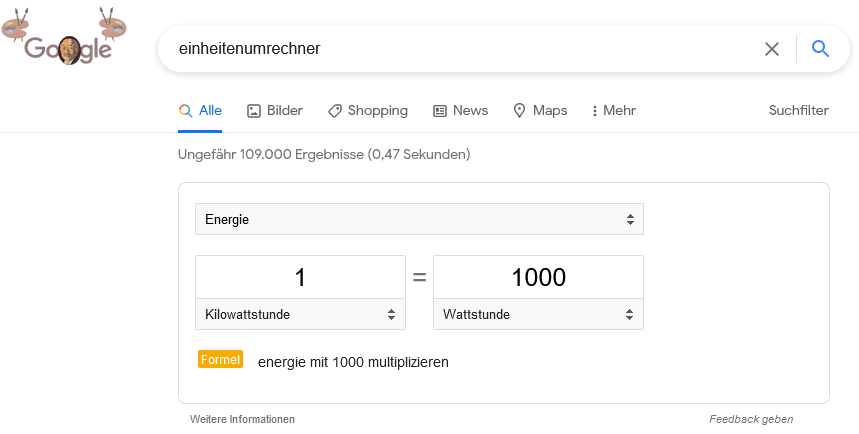Click the Bilder image icon
The width and height of the screenshot is (859, 434).
[x=254, y=111]
